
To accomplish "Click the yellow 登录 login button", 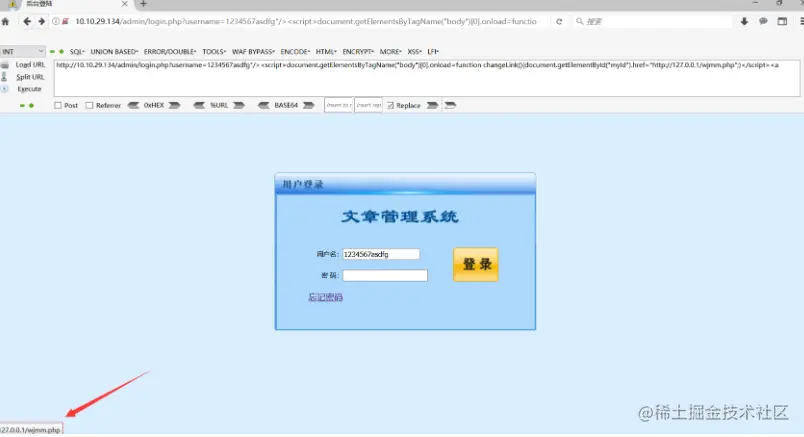I will [475, 265].
